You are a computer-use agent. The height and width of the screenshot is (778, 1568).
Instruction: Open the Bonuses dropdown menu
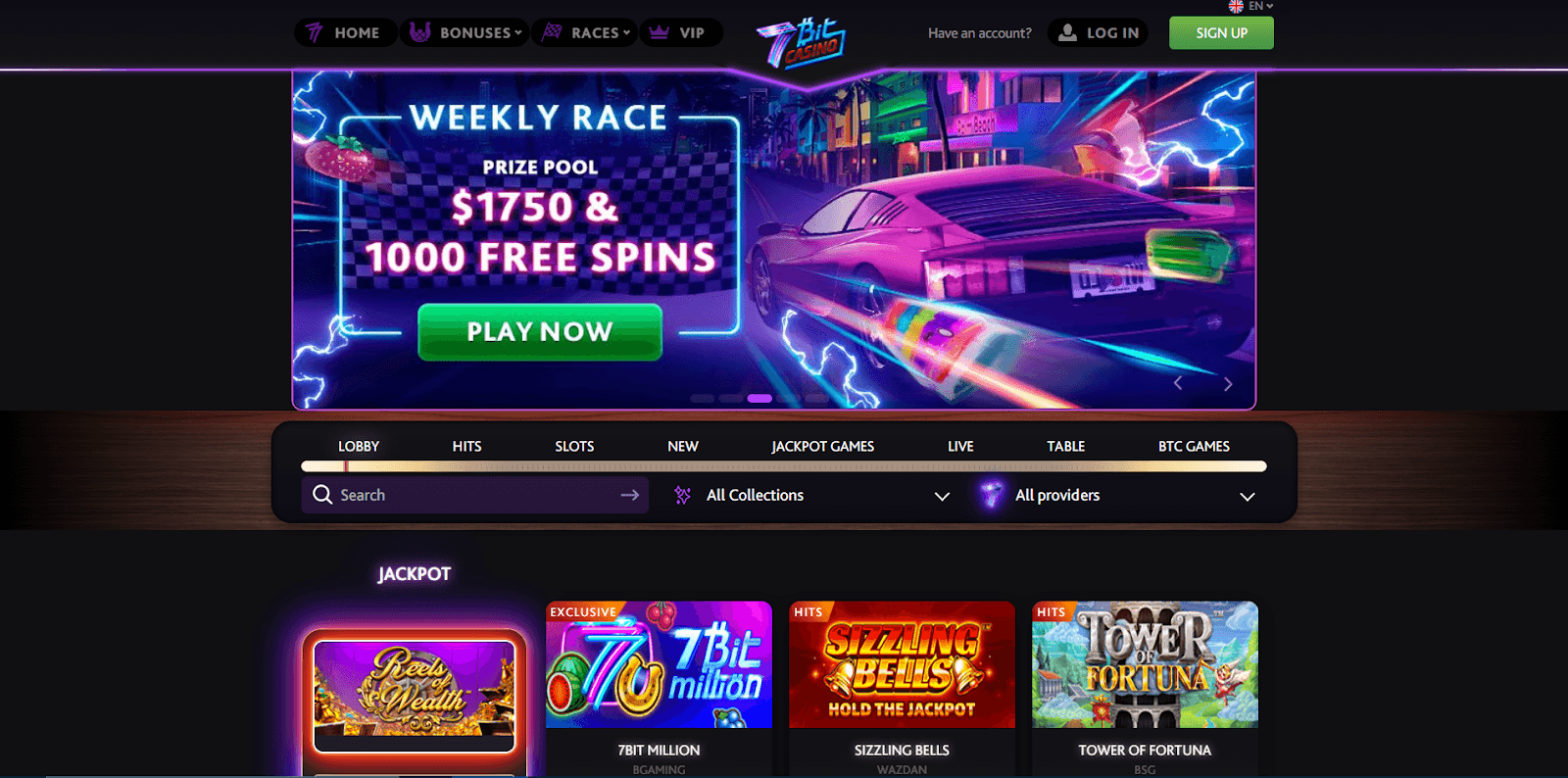pyautogui.click(x=465, y=32)
